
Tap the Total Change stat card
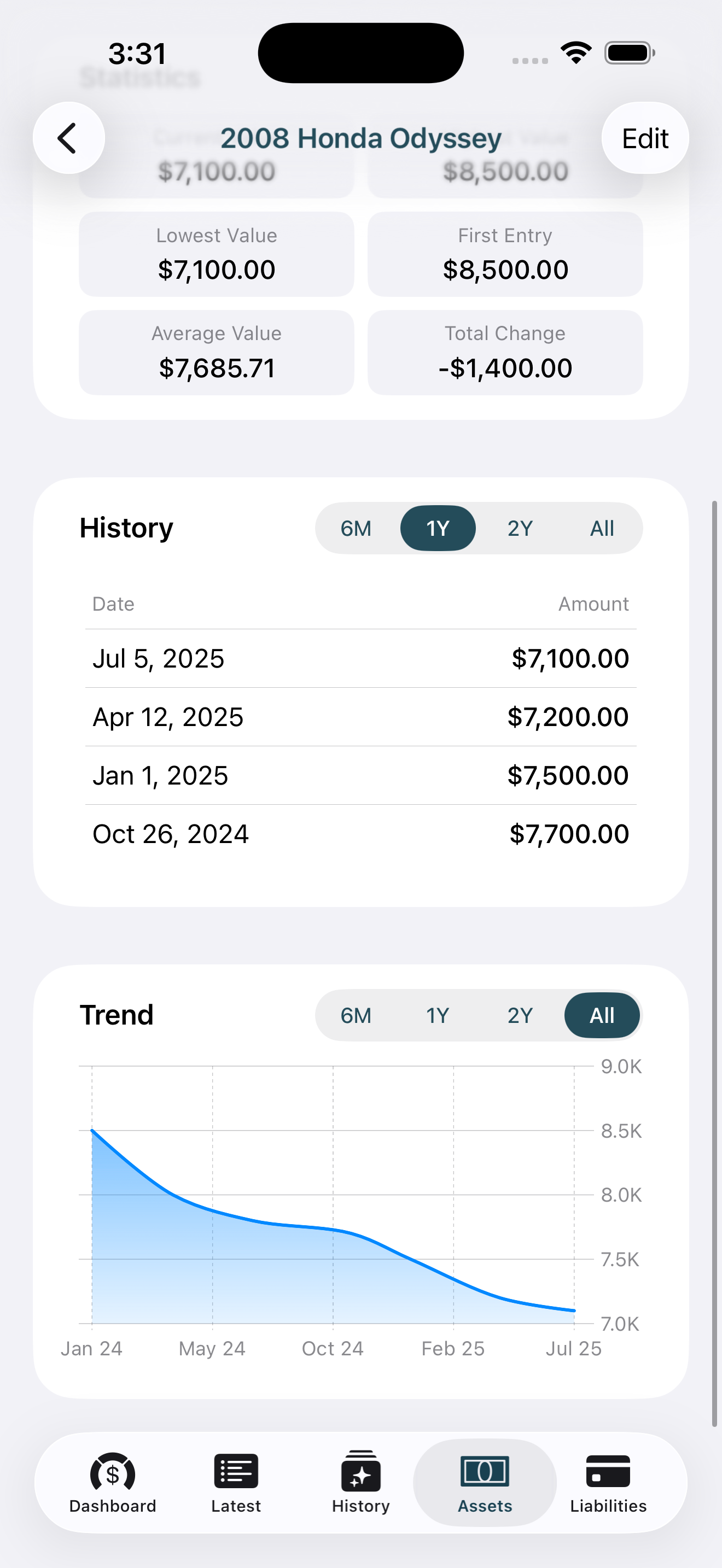click(x=505, y=353)
